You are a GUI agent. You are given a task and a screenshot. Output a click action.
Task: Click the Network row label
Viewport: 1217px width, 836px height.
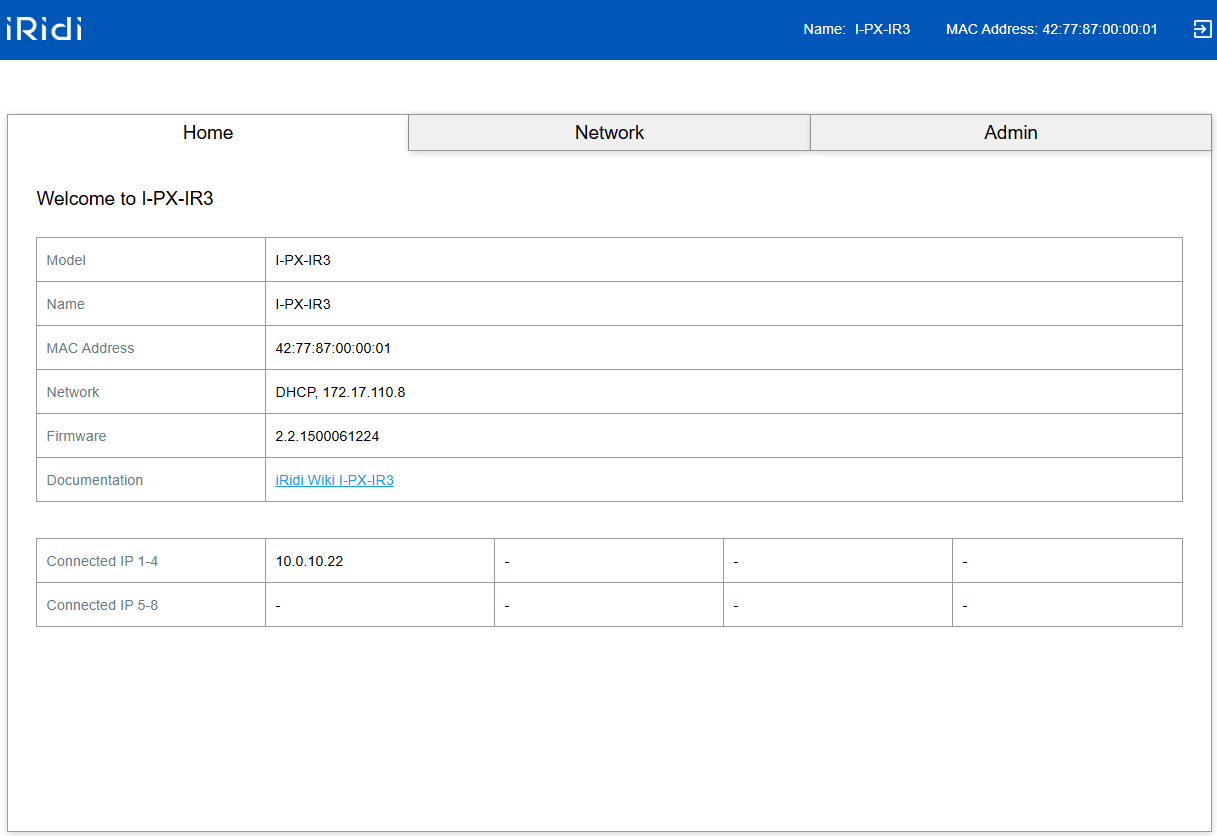point(73,392)
